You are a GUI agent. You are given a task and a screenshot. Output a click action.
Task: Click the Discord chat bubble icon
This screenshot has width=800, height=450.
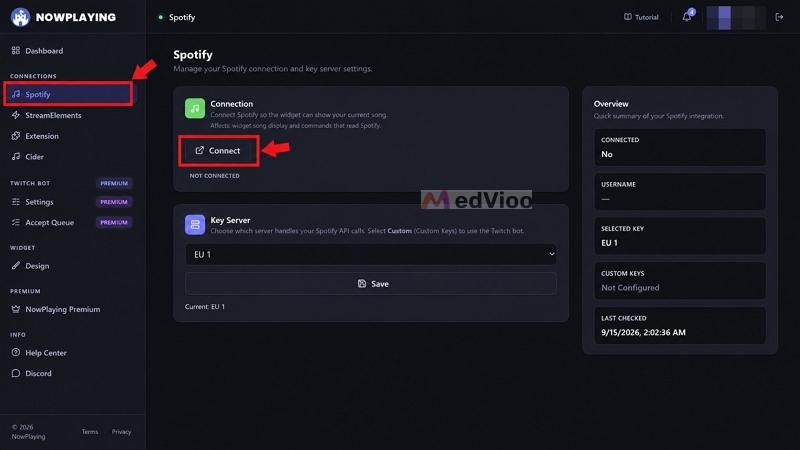16,373
